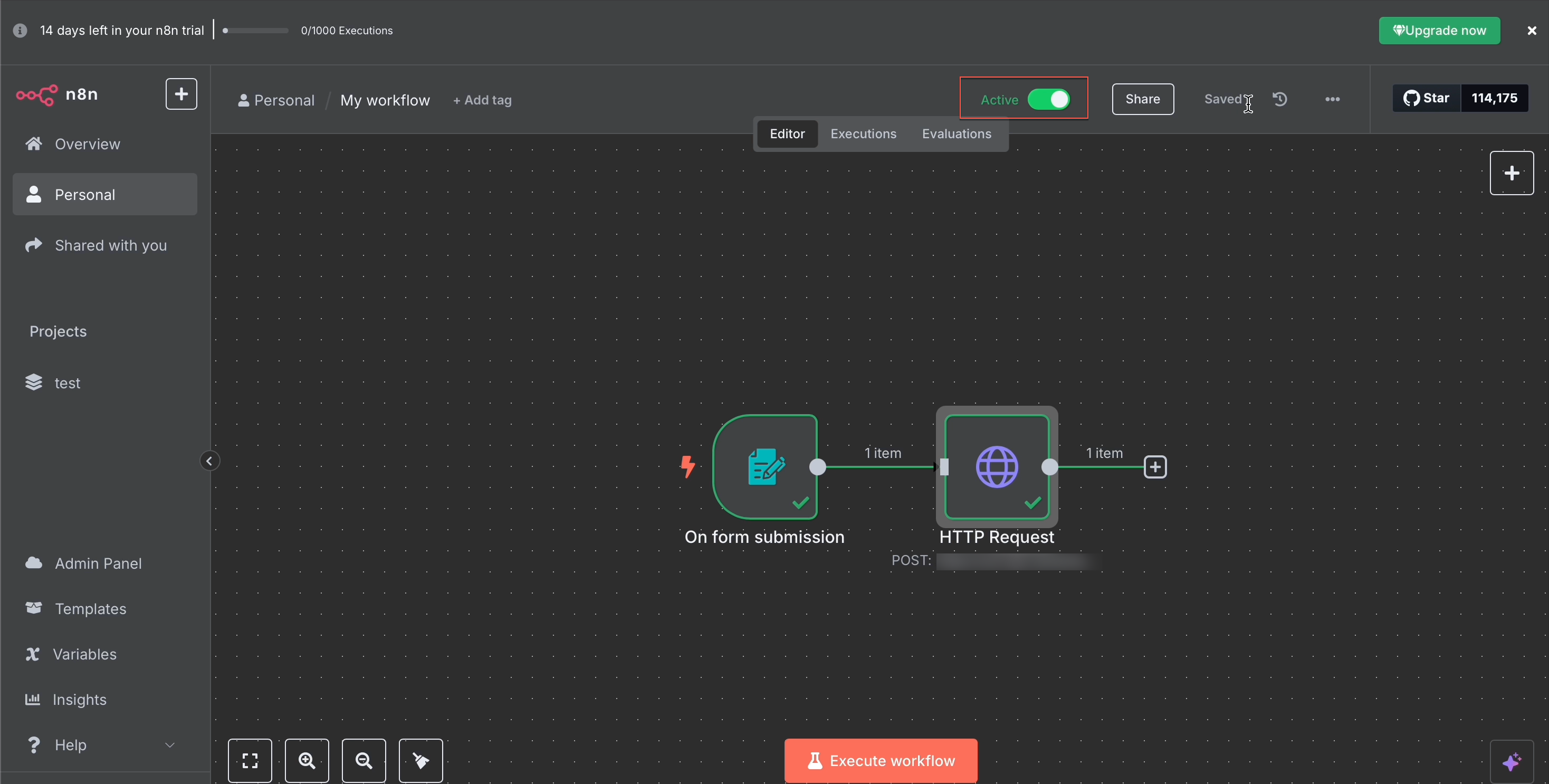Click the Saved status text
This screenshot has height=784, width=1549.
pyautogui.click(x=1222, y=99)
